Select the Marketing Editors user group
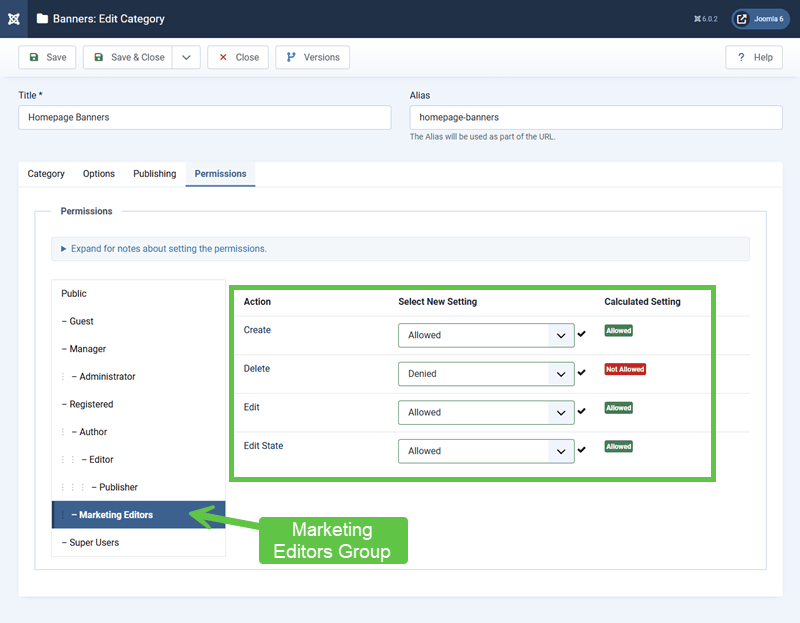The image size is (800, 623). (x=138, y=515)
